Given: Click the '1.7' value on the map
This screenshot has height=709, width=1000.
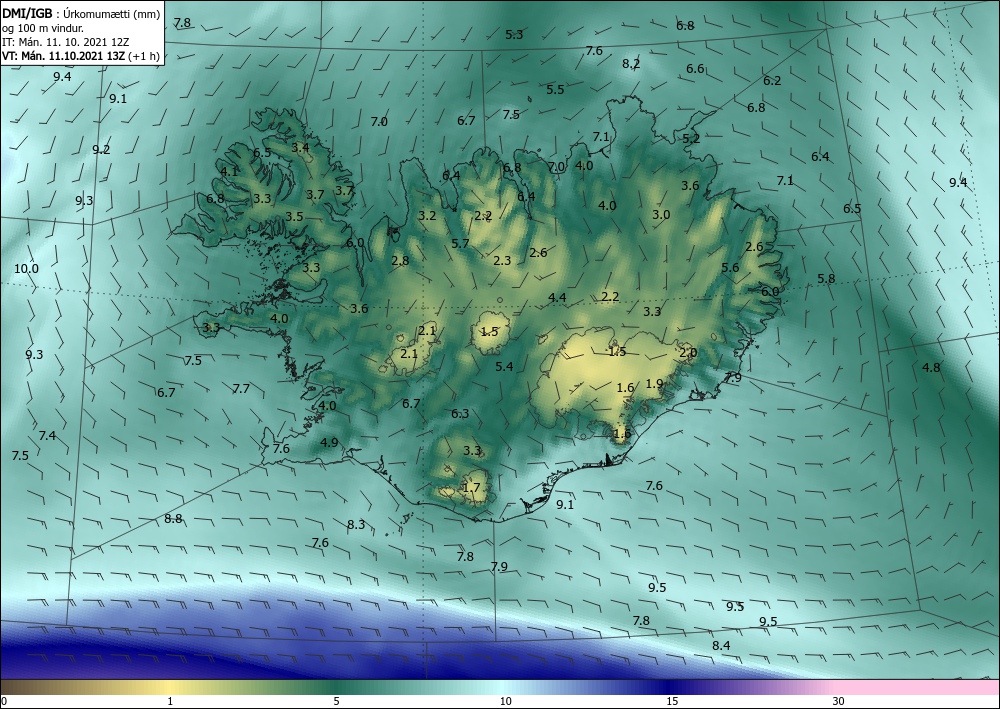Looking at the screenshot, I should (471, 488).
